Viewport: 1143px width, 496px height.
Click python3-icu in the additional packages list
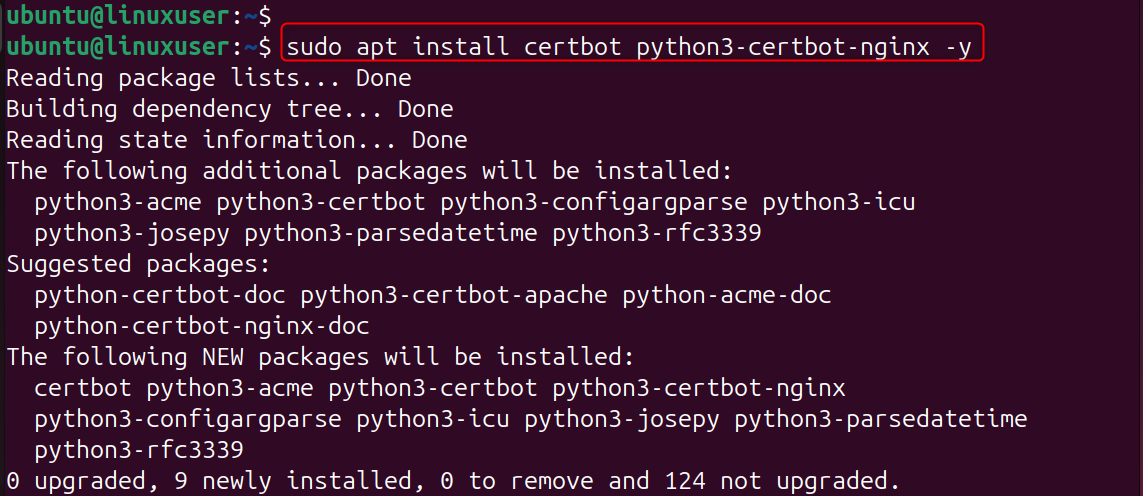(838, 202)
